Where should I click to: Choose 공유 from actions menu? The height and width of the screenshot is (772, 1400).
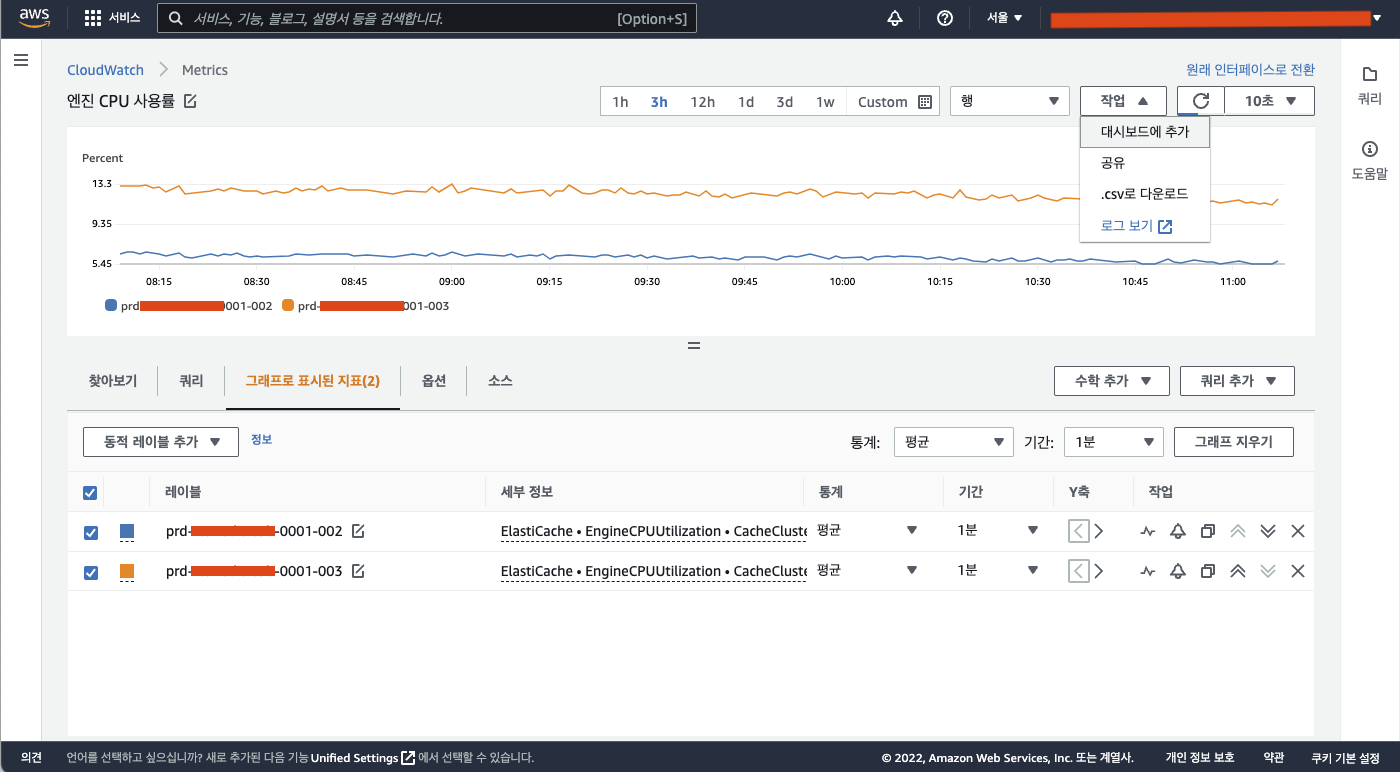click(x=1145, y=163)
